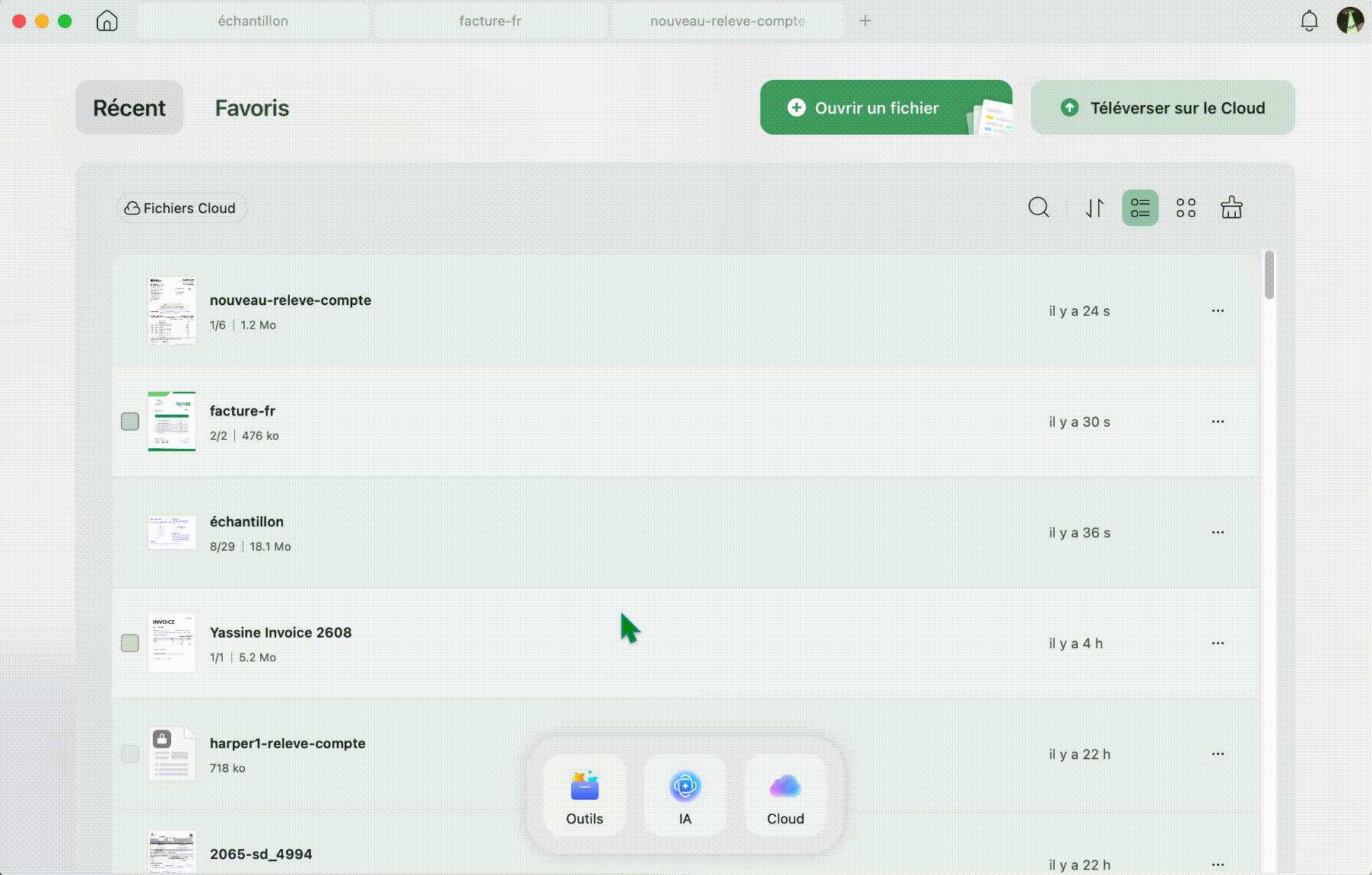
Task: Click Téléverser sur le Cloud button
Action: pos(1163,108)
